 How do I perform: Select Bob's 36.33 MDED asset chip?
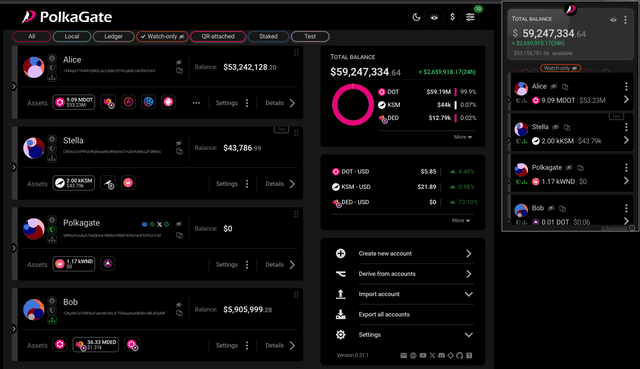point(96,345)
